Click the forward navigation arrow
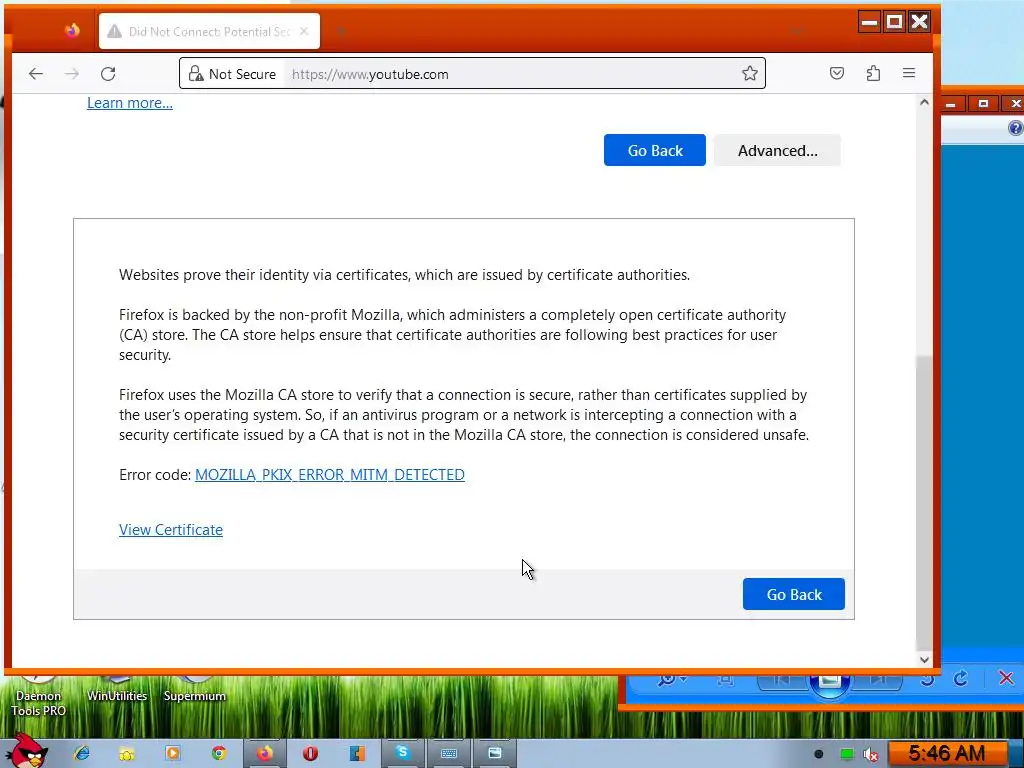 click(x=72, y=74)
